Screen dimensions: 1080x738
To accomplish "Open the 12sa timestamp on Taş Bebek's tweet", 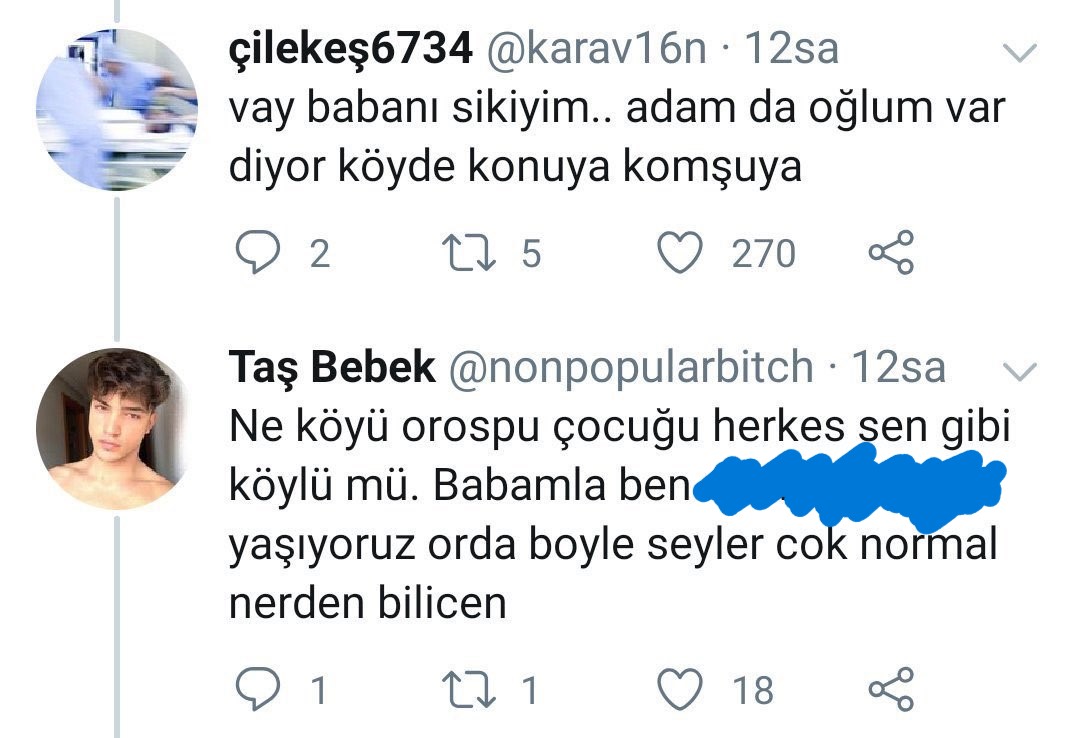I will pyautogui.click(x=897, y=369).
